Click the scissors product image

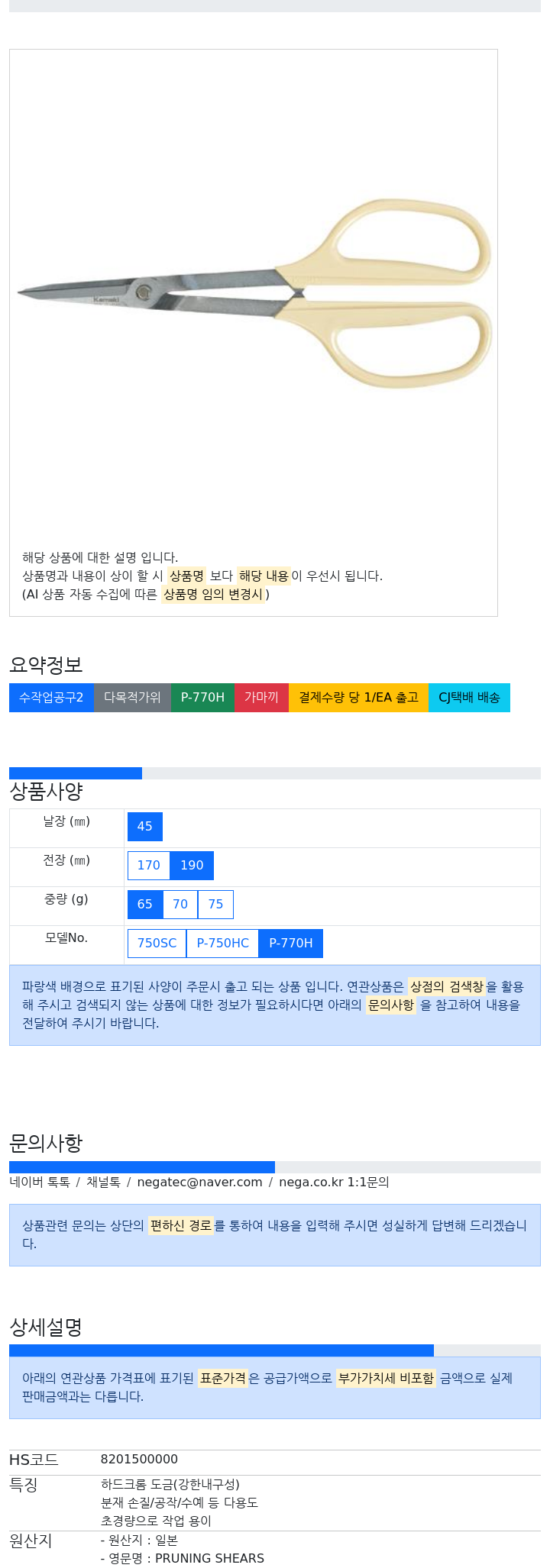(254, 293)
